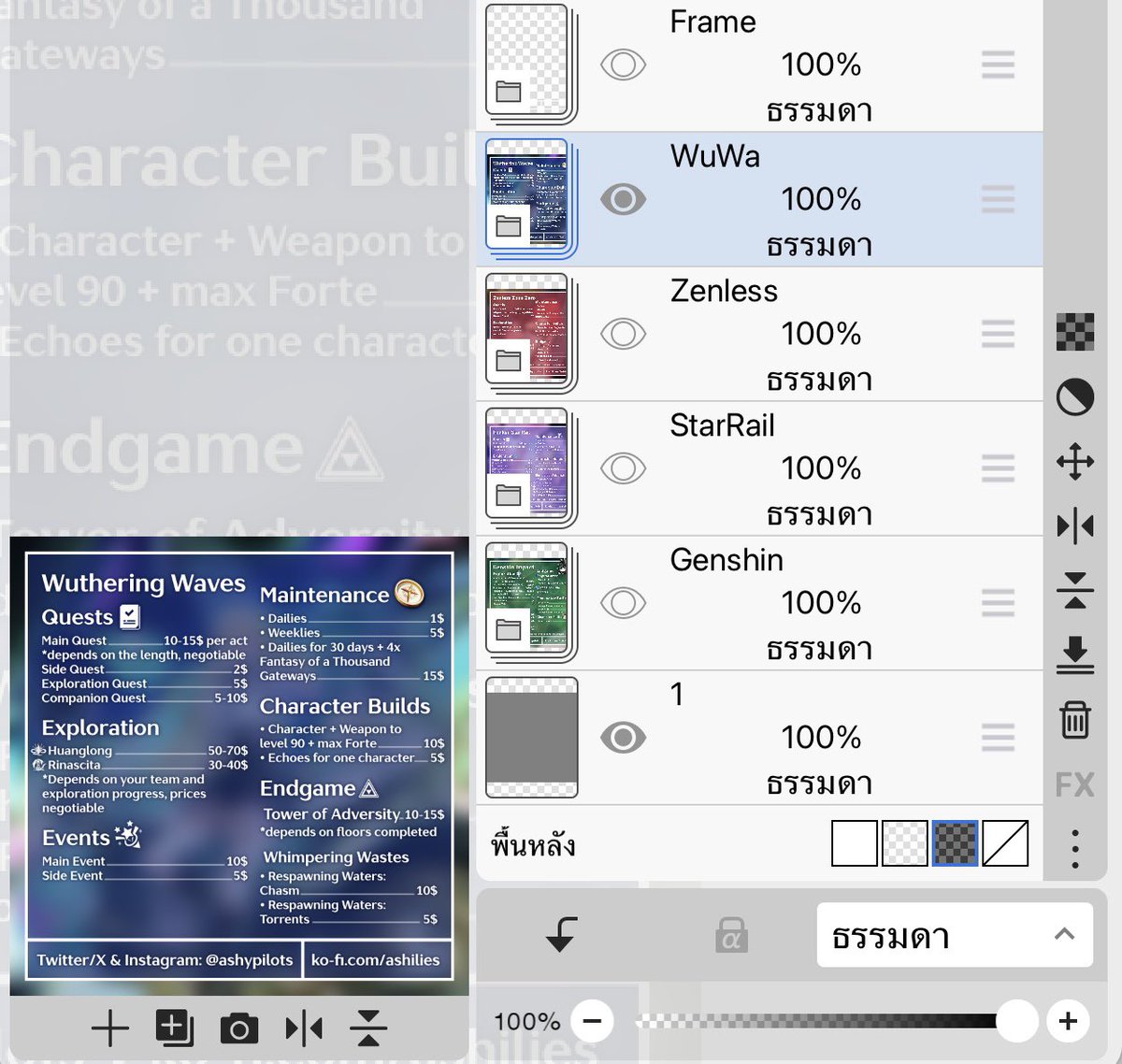Viewport: 1122px width, 1064px height.
Task: Choose the light transparent checker background
Action: click(905, 843)
